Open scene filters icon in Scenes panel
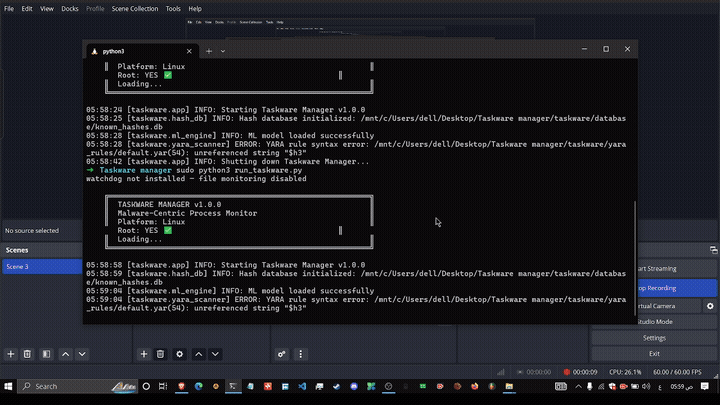Viewport: 720px width, 405px height. click(46, 354)
